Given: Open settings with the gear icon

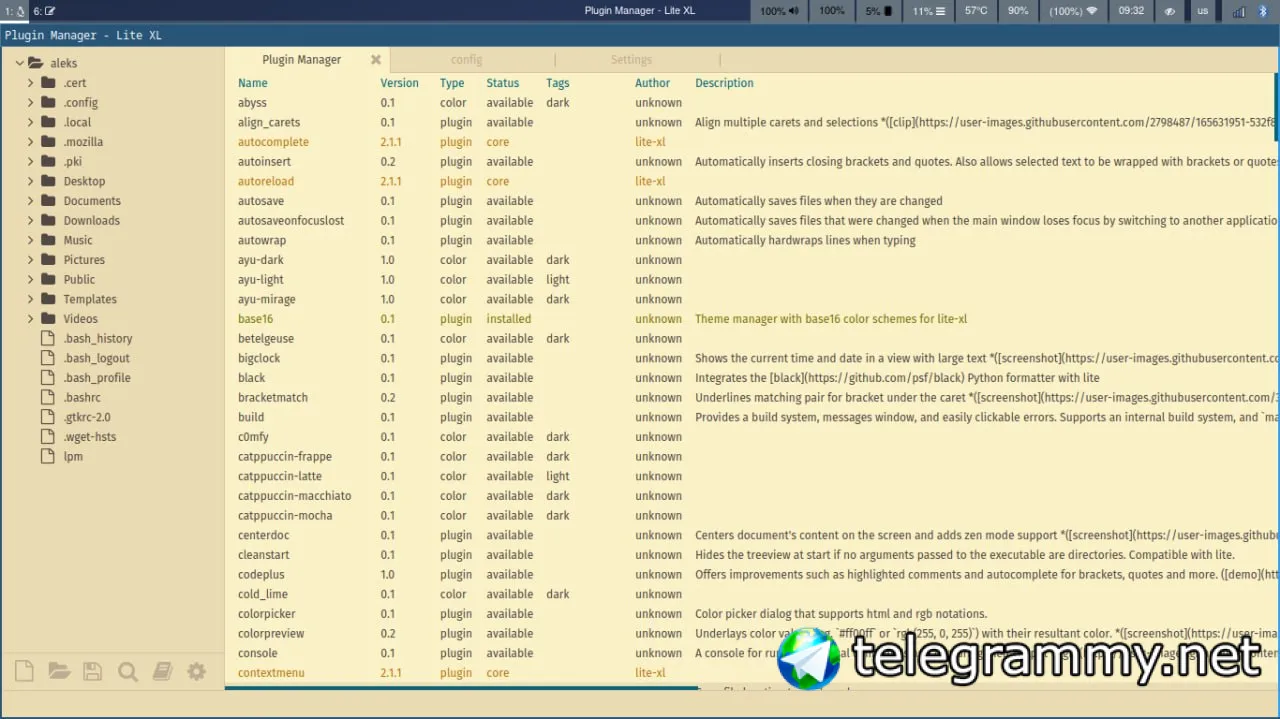Looking at the screenshot, I should click(197, 672).
